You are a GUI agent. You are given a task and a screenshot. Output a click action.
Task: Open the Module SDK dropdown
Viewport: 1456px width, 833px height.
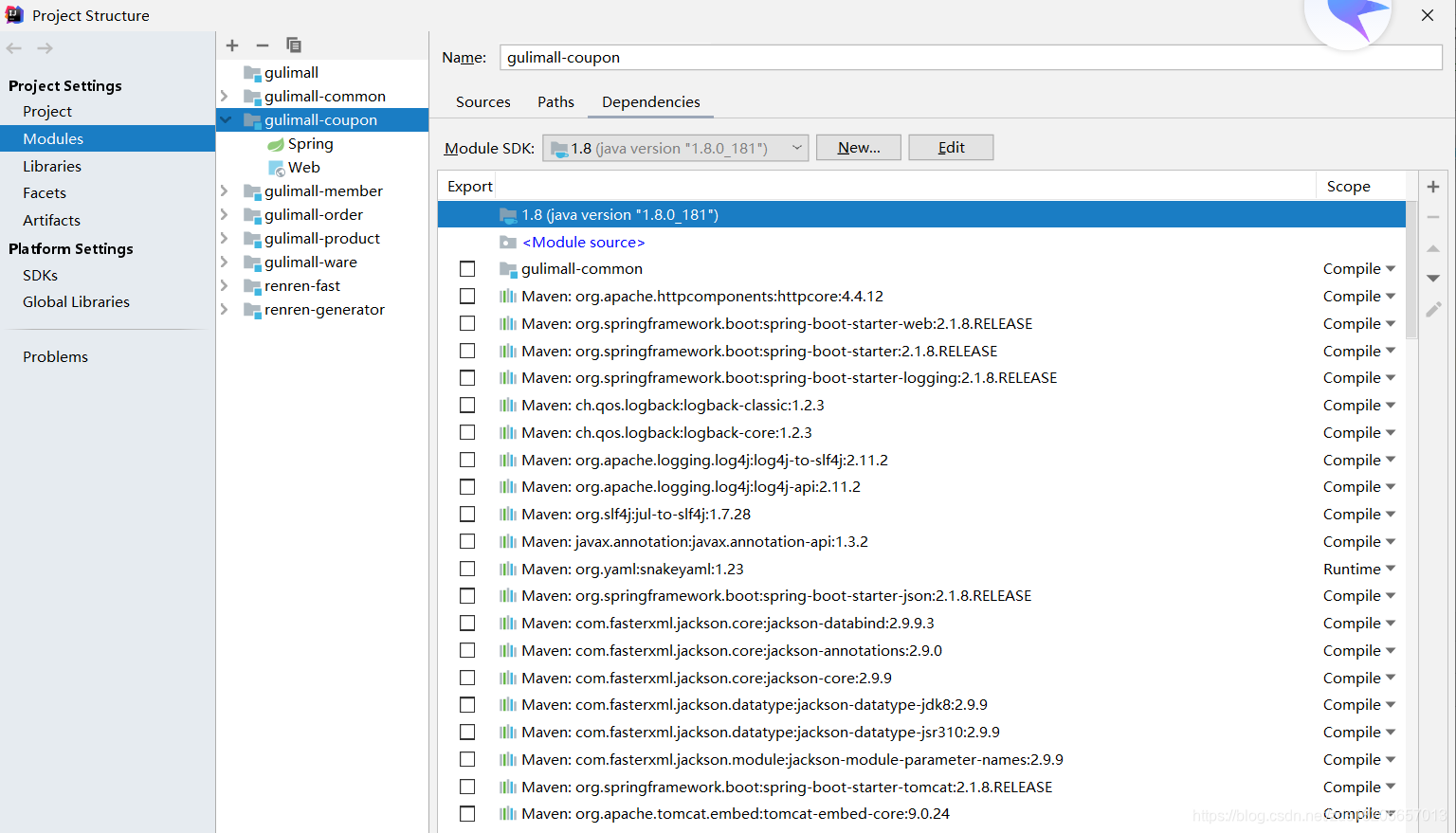pos(796,147)
